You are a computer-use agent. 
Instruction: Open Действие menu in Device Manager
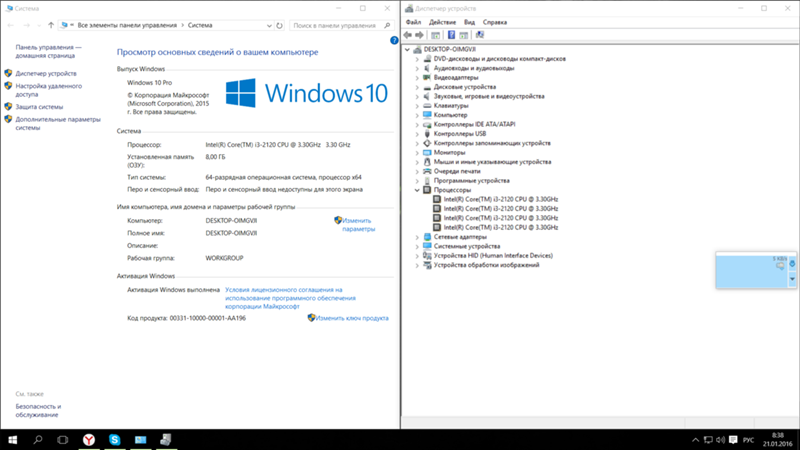pos(442,22)
